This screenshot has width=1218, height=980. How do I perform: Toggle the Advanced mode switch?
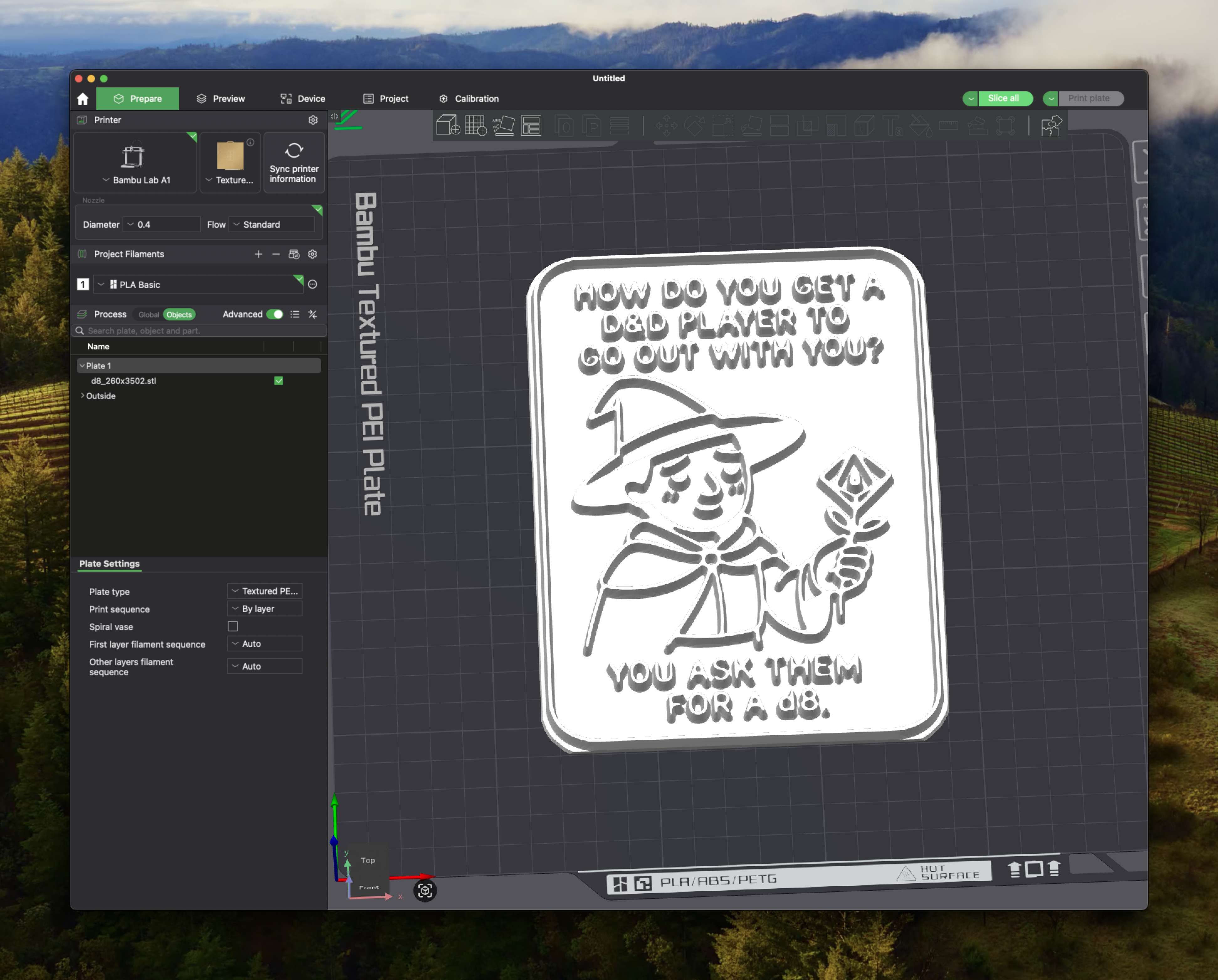(x=275, y=315)
